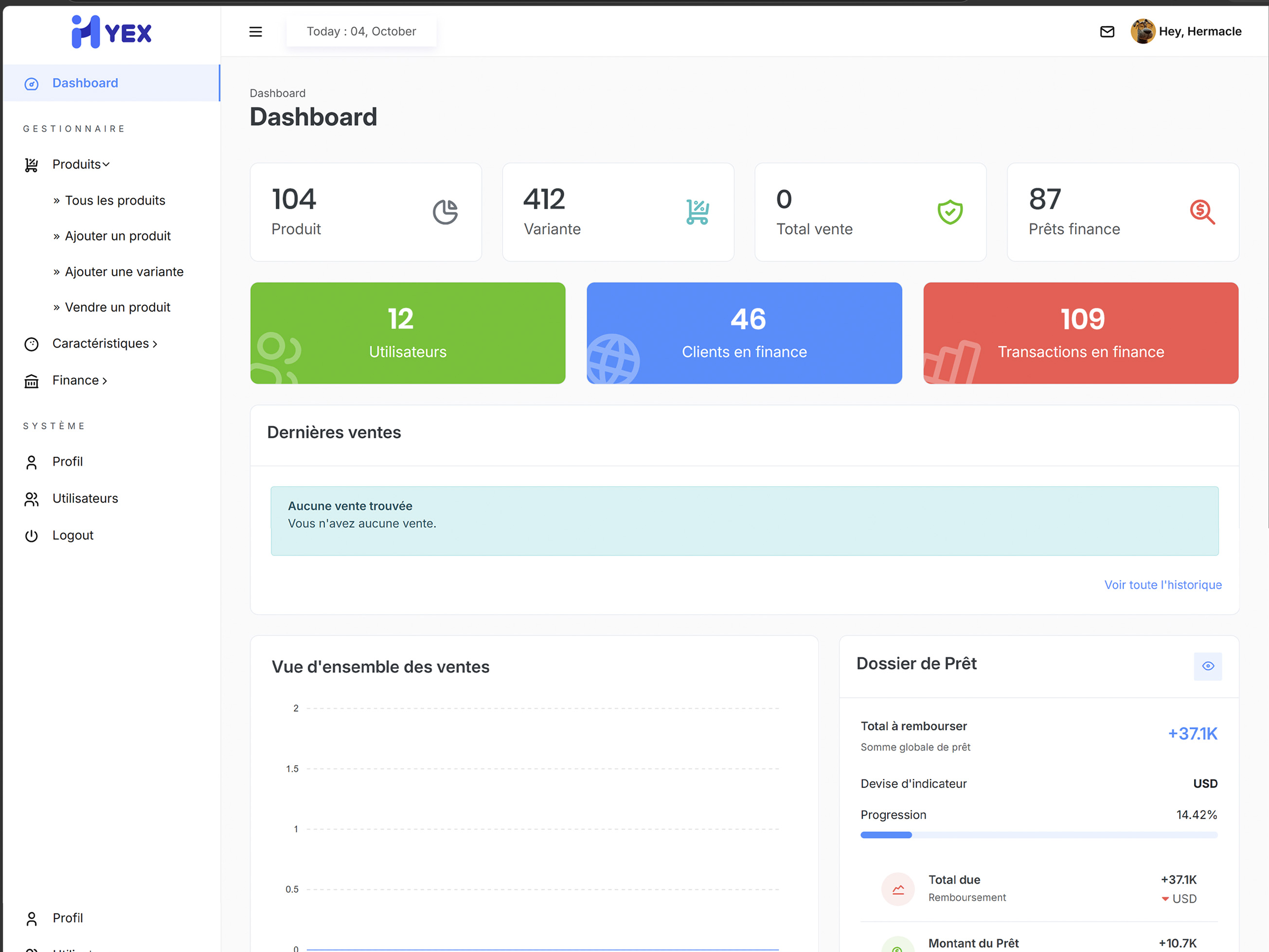1269x952 pixels.
Task: Click the cart icon on Variante card
Action: coord(697,212)
